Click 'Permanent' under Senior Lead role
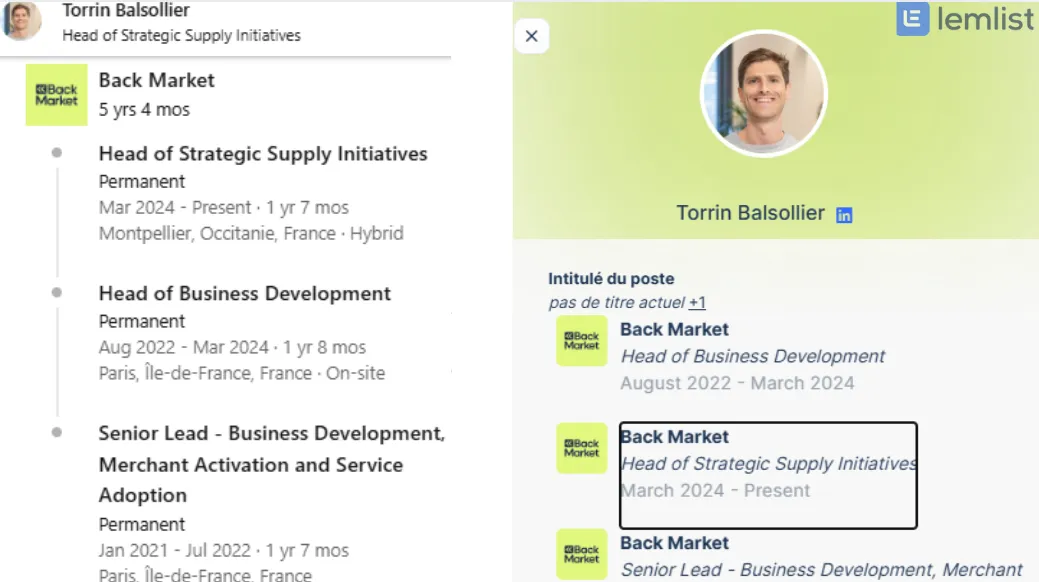The image size is (1039, 582). click(142, 524)
